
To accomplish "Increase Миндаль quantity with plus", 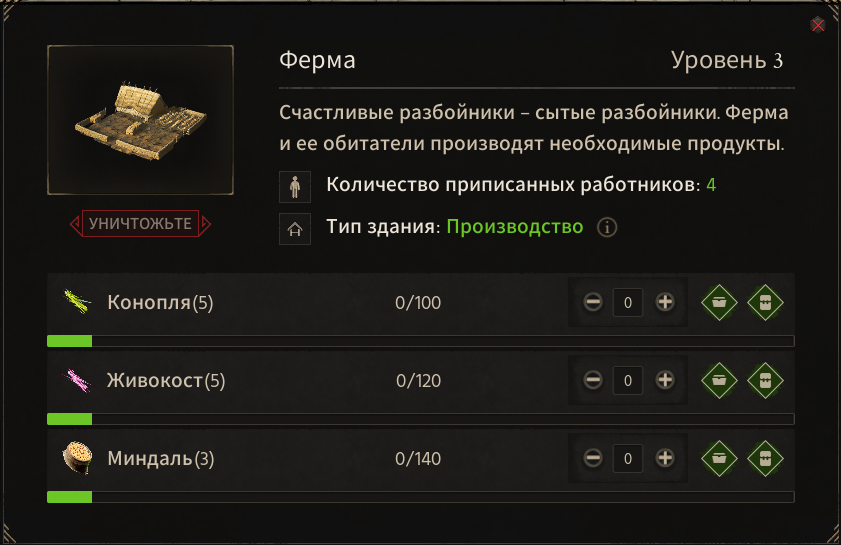I will (x=665, y=458).
